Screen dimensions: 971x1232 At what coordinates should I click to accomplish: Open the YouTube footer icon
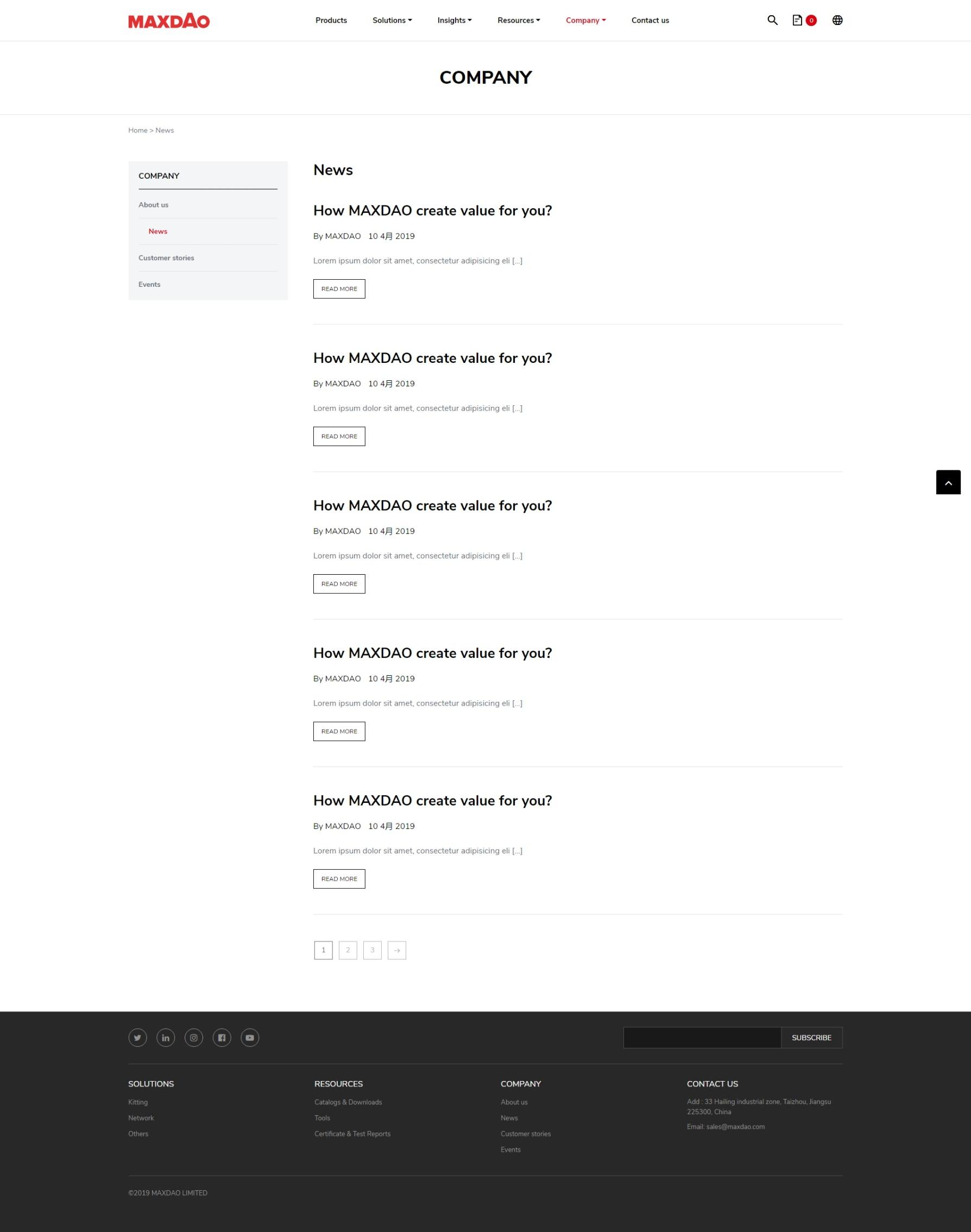(250, 1038)
